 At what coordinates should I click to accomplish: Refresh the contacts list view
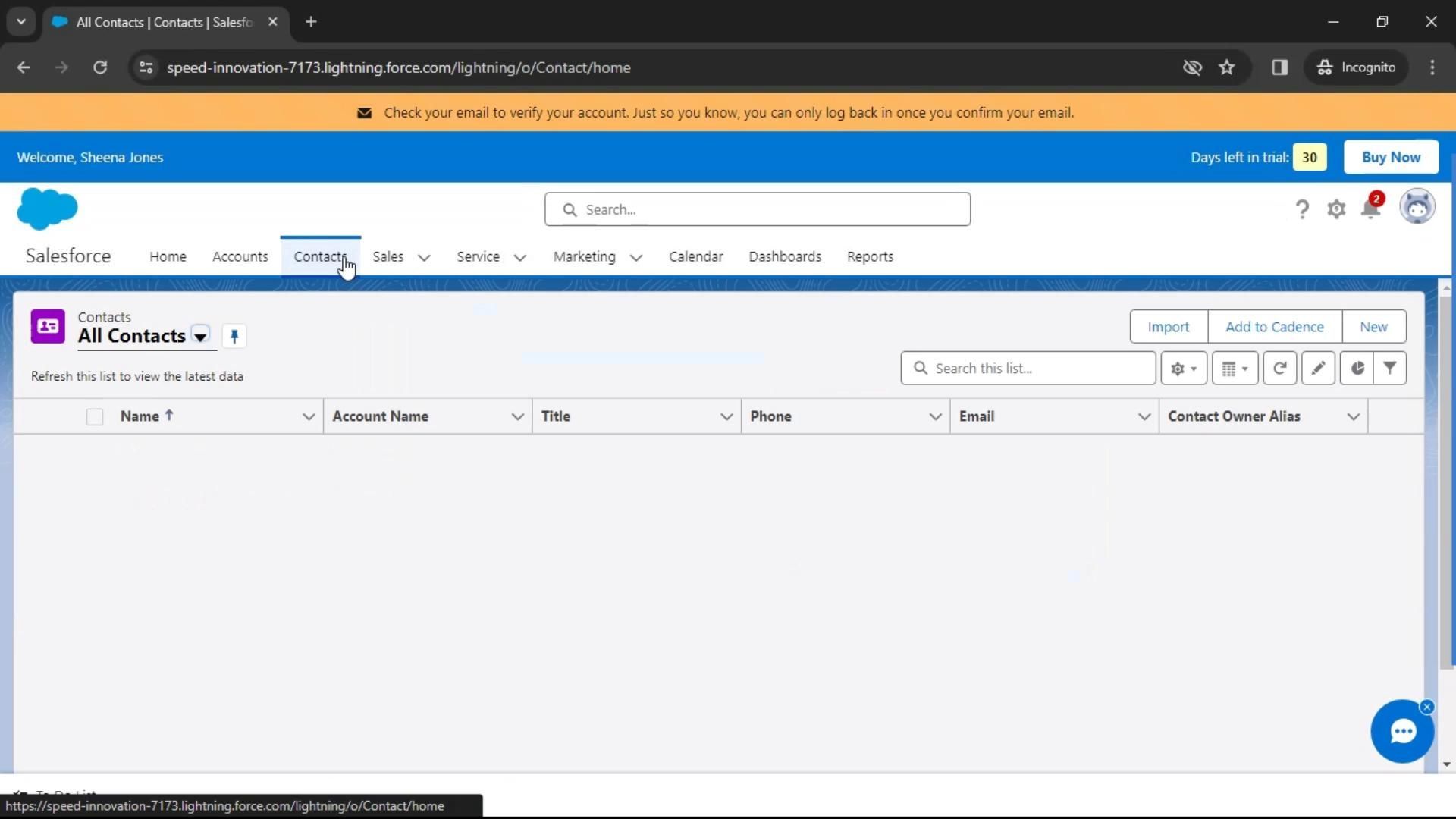[1279, 369]
